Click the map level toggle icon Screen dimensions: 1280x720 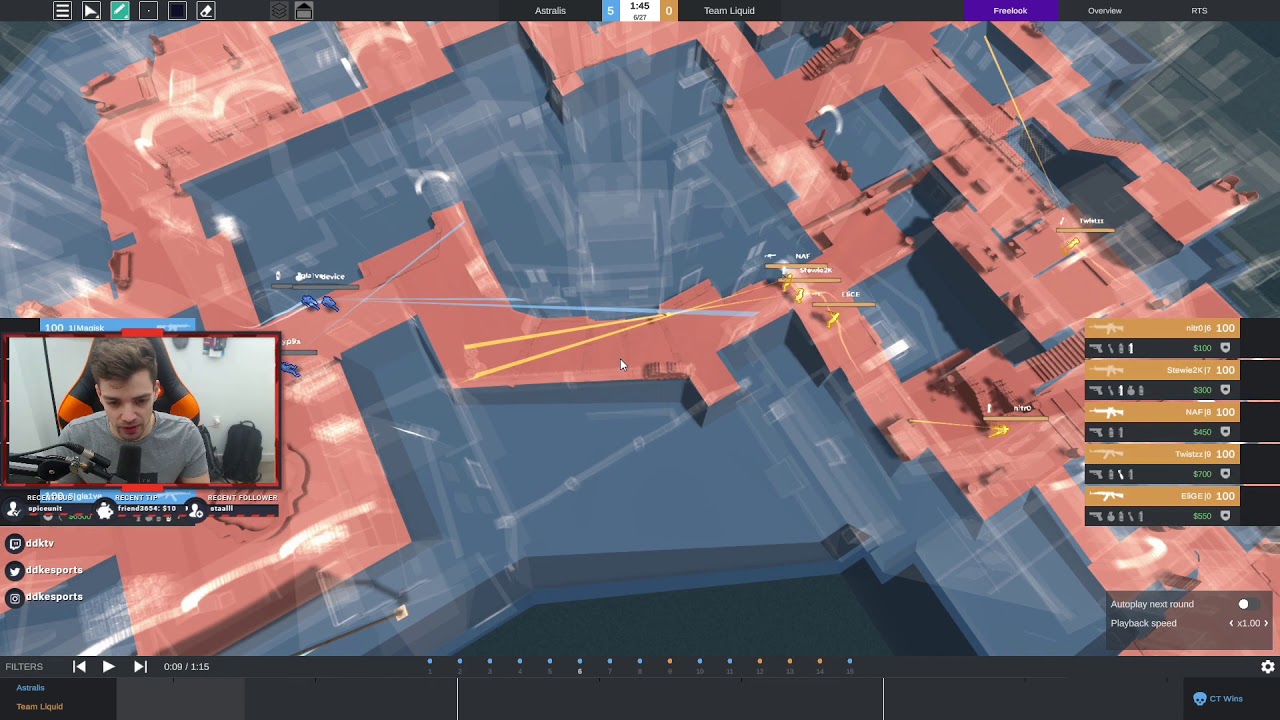coord(304,11)
